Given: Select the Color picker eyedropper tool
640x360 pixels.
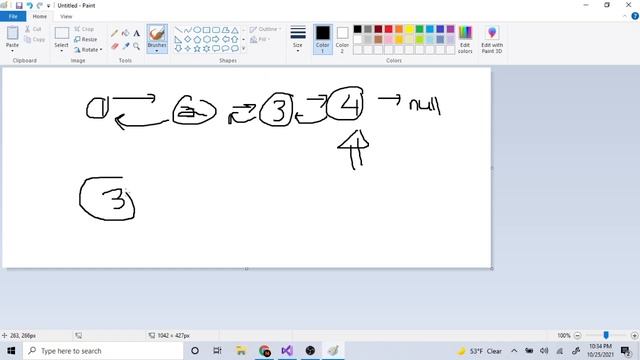Looking at the screenshot, I should 125,46.
